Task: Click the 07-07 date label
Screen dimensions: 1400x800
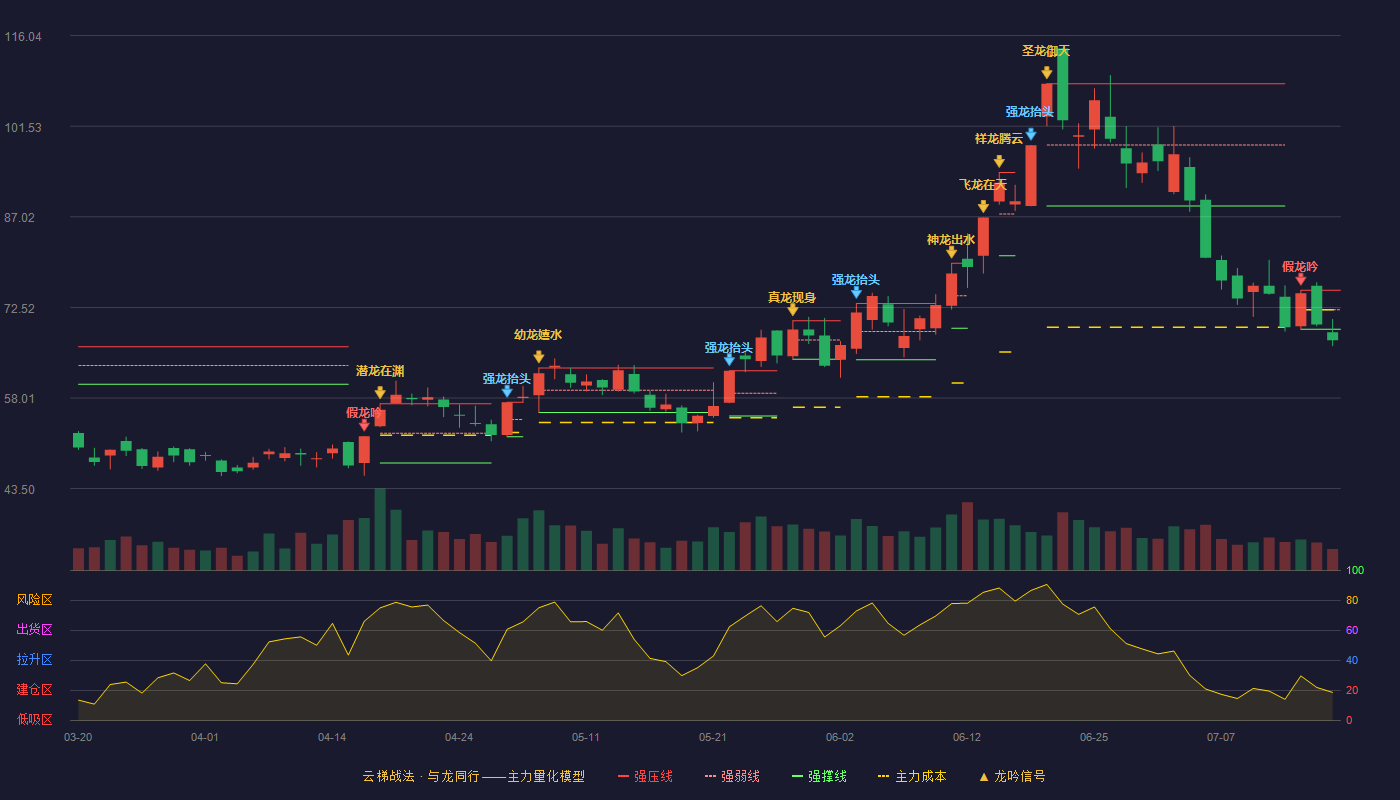Action: (1221, 737)
